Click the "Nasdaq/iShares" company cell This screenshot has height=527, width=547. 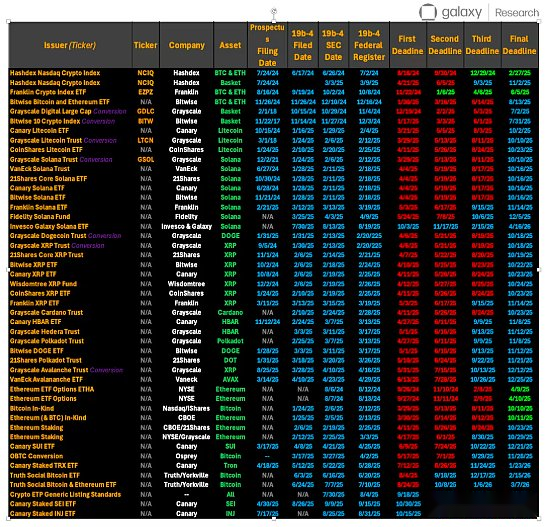click(187, 408)
